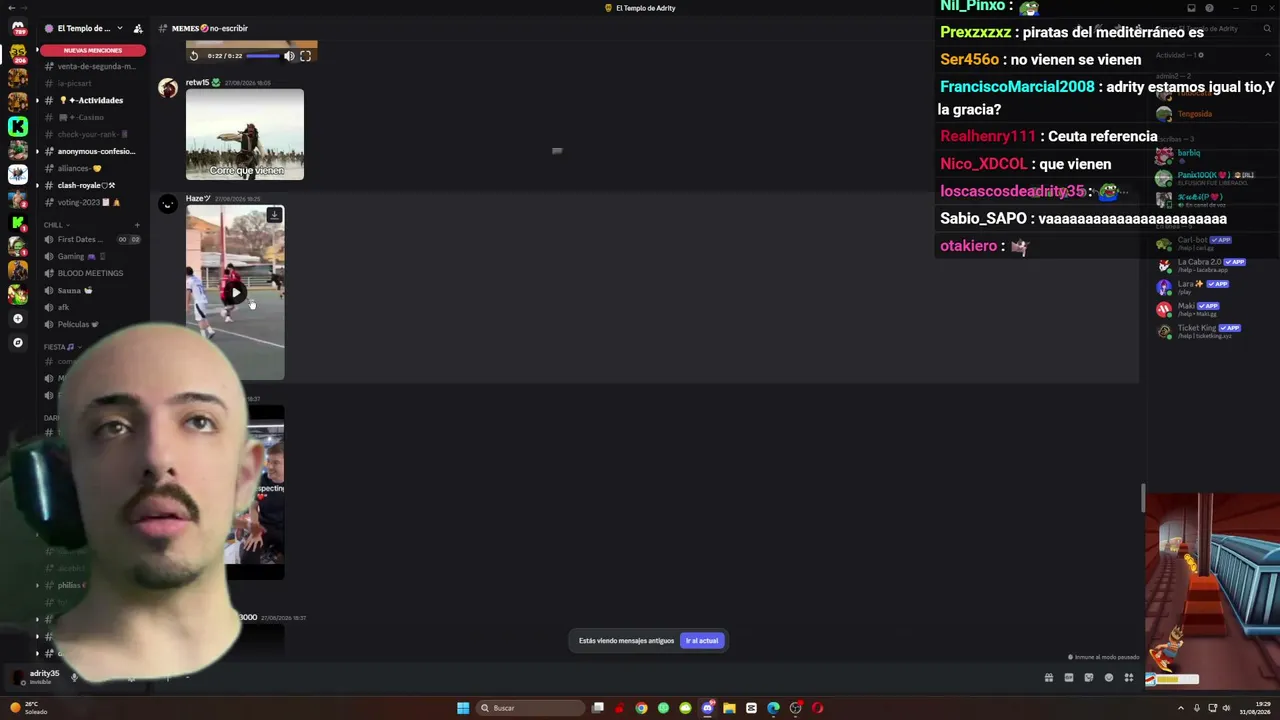Open Discord inbox icon in title bar
Screen dimensions: 1280x720
(x=1191, y=8)
